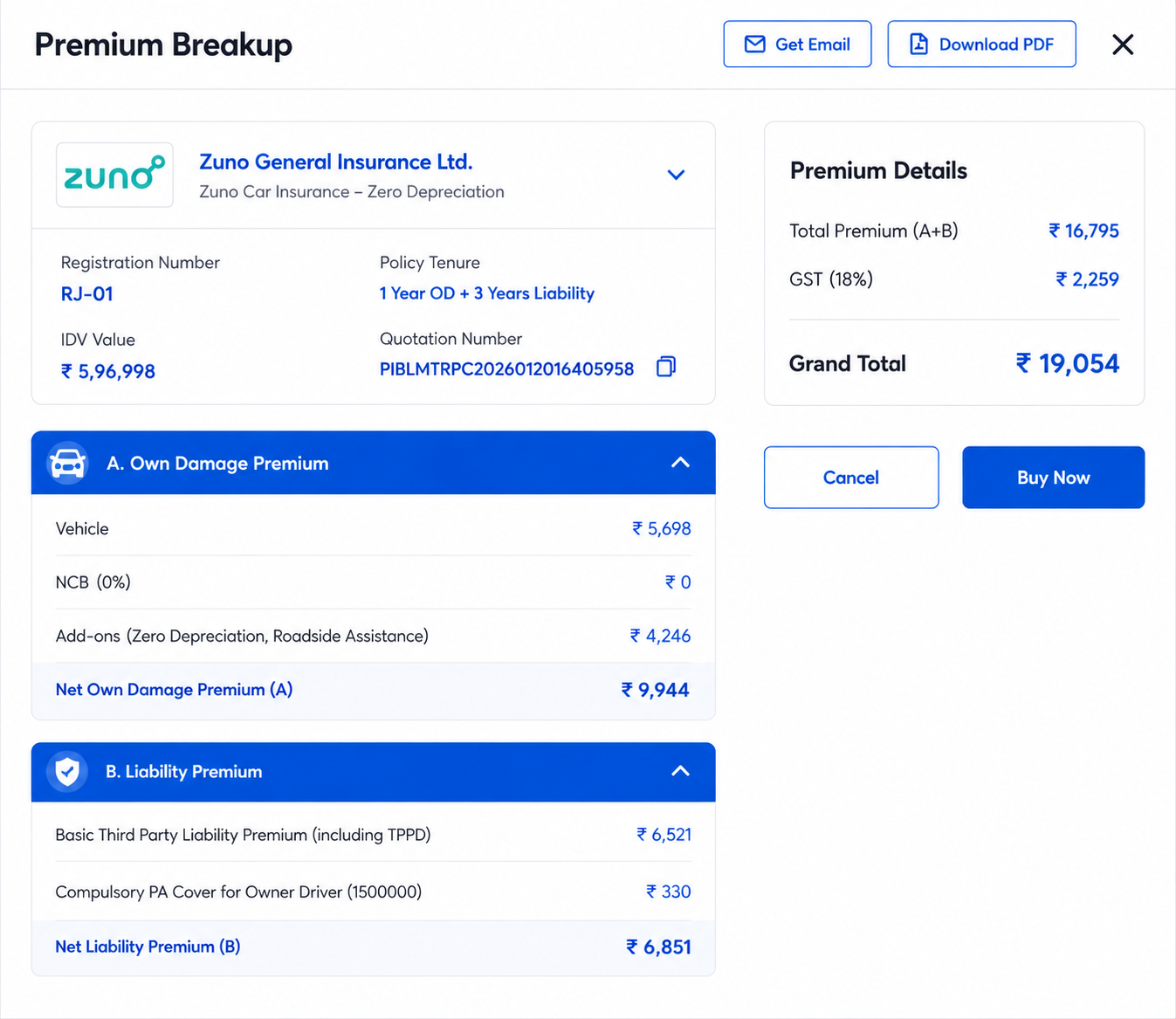Click Buy Now to purchase policy
The height and width of the screenshot is (1019, 1176).
pos(1053,478)
